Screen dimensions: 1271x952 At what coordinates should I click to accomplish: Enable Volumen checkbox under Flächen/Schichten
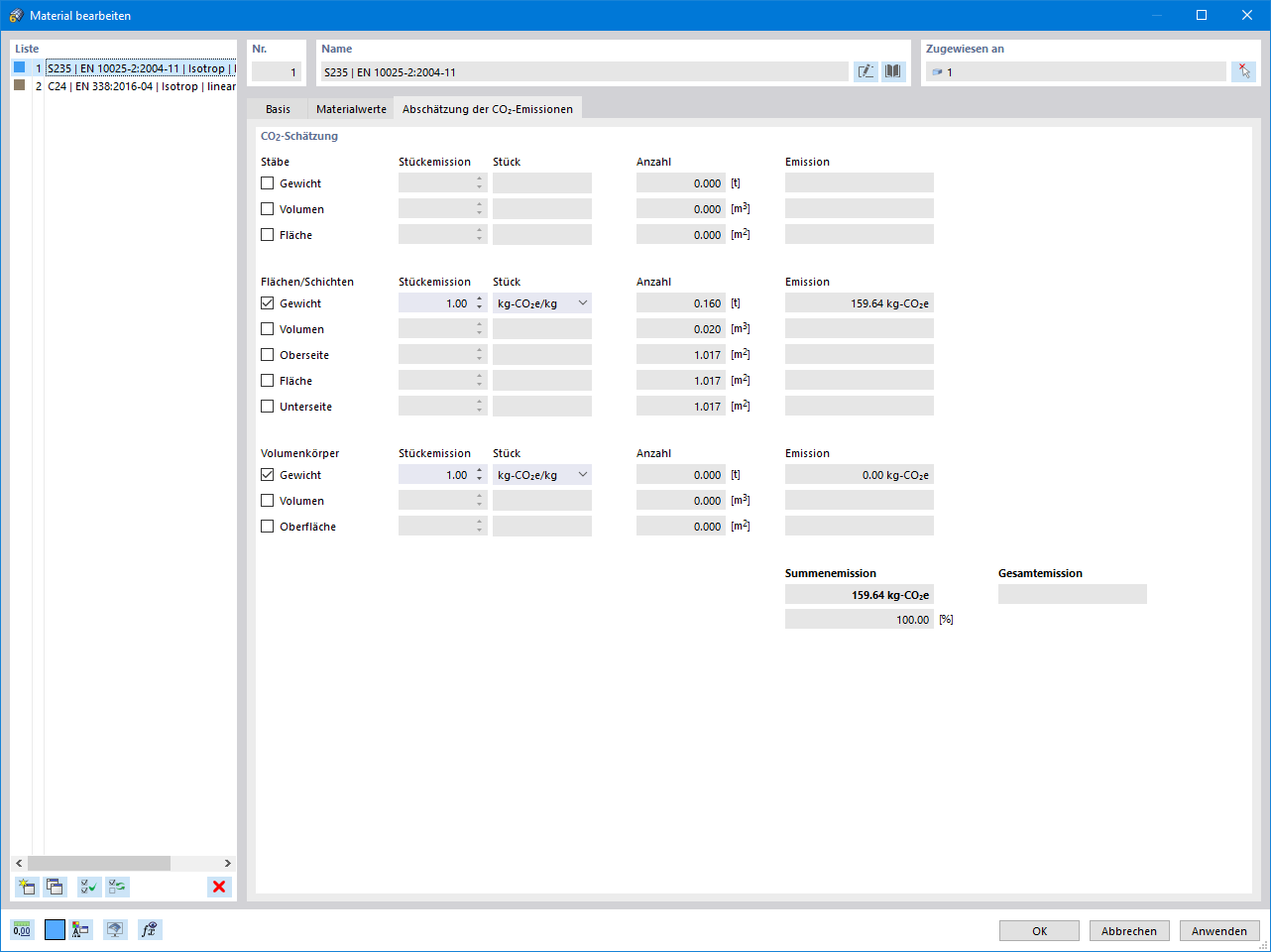[267, 328]
